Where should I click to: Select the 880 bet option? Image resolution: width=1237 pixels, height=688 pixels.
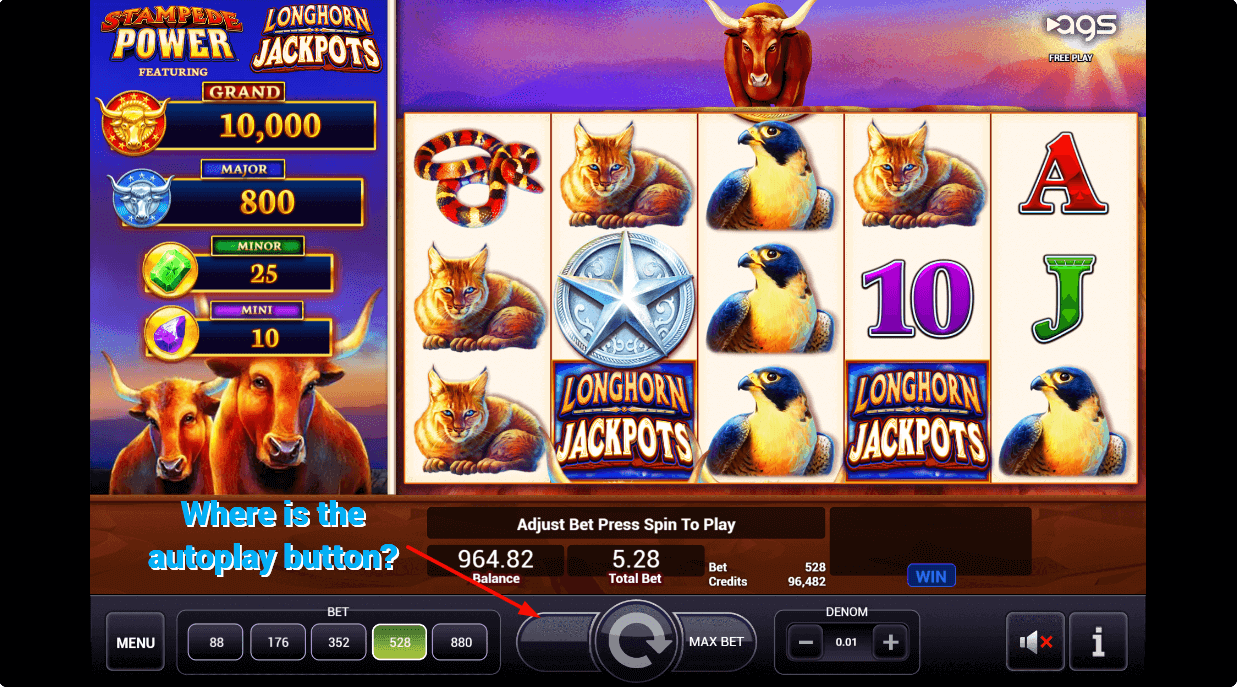pyautogui.click(x=461, y=642)
